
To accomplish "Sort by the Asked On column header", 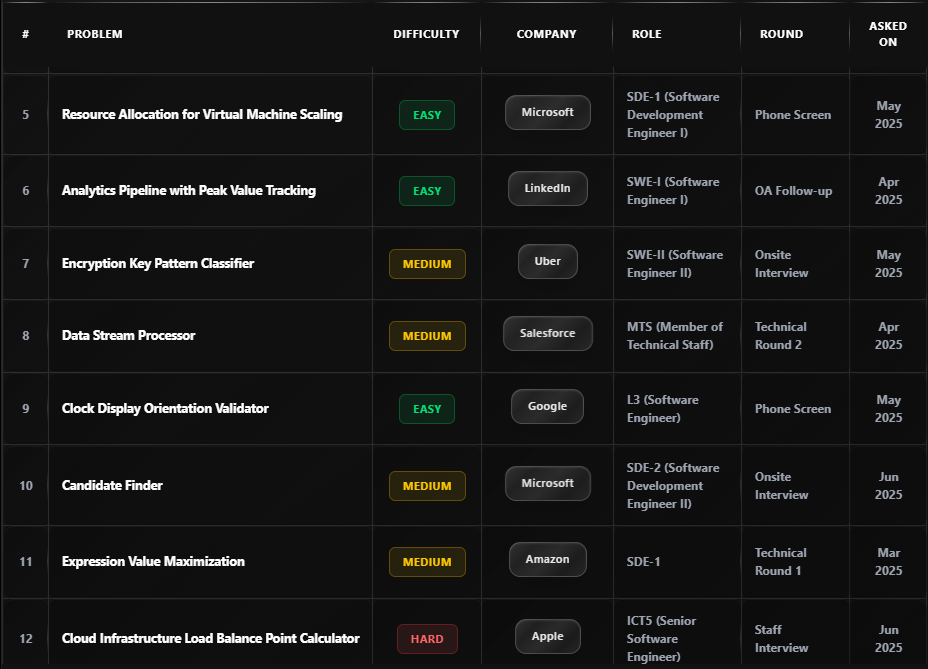I will click(x=888, y=34).
